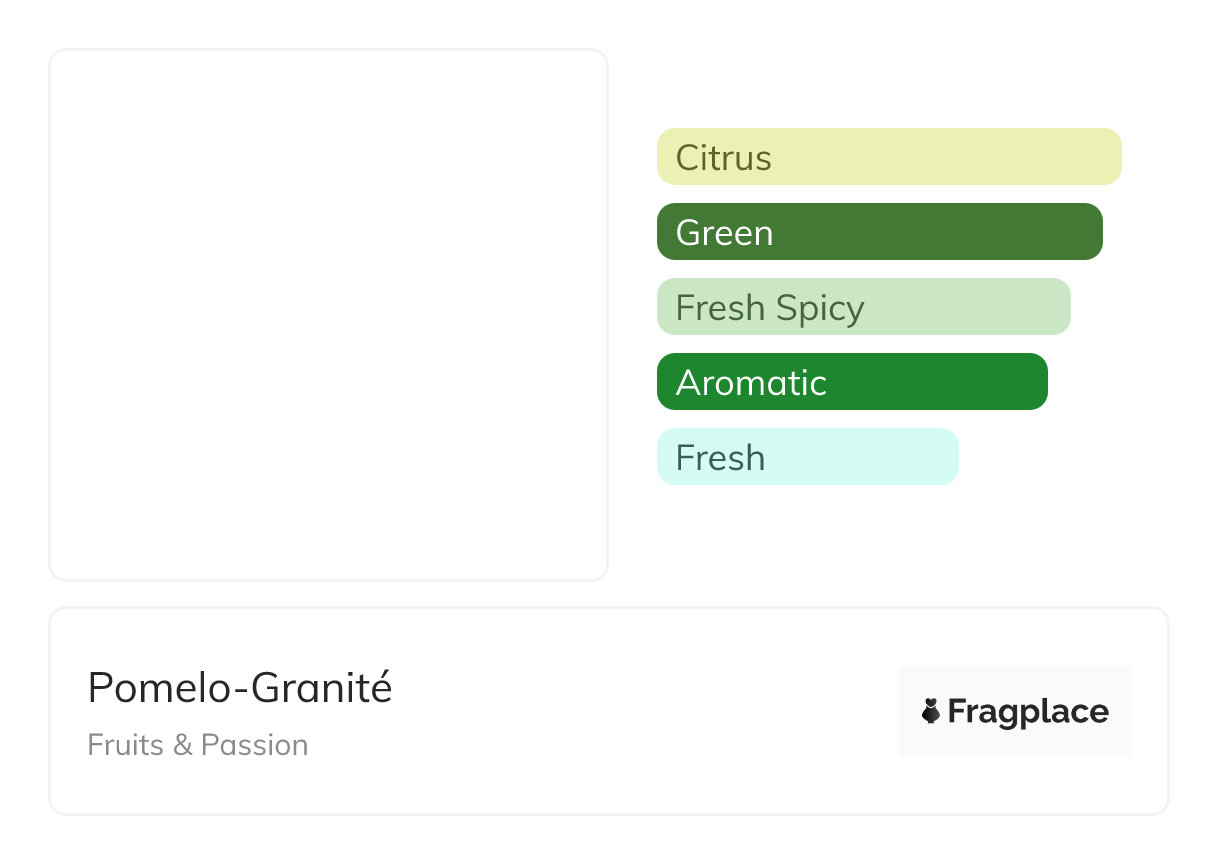The height and width of the screenshot is (864, 1218).
Task: Click the Fragplace wordmark text
Action: click(x=1028, y=711)
